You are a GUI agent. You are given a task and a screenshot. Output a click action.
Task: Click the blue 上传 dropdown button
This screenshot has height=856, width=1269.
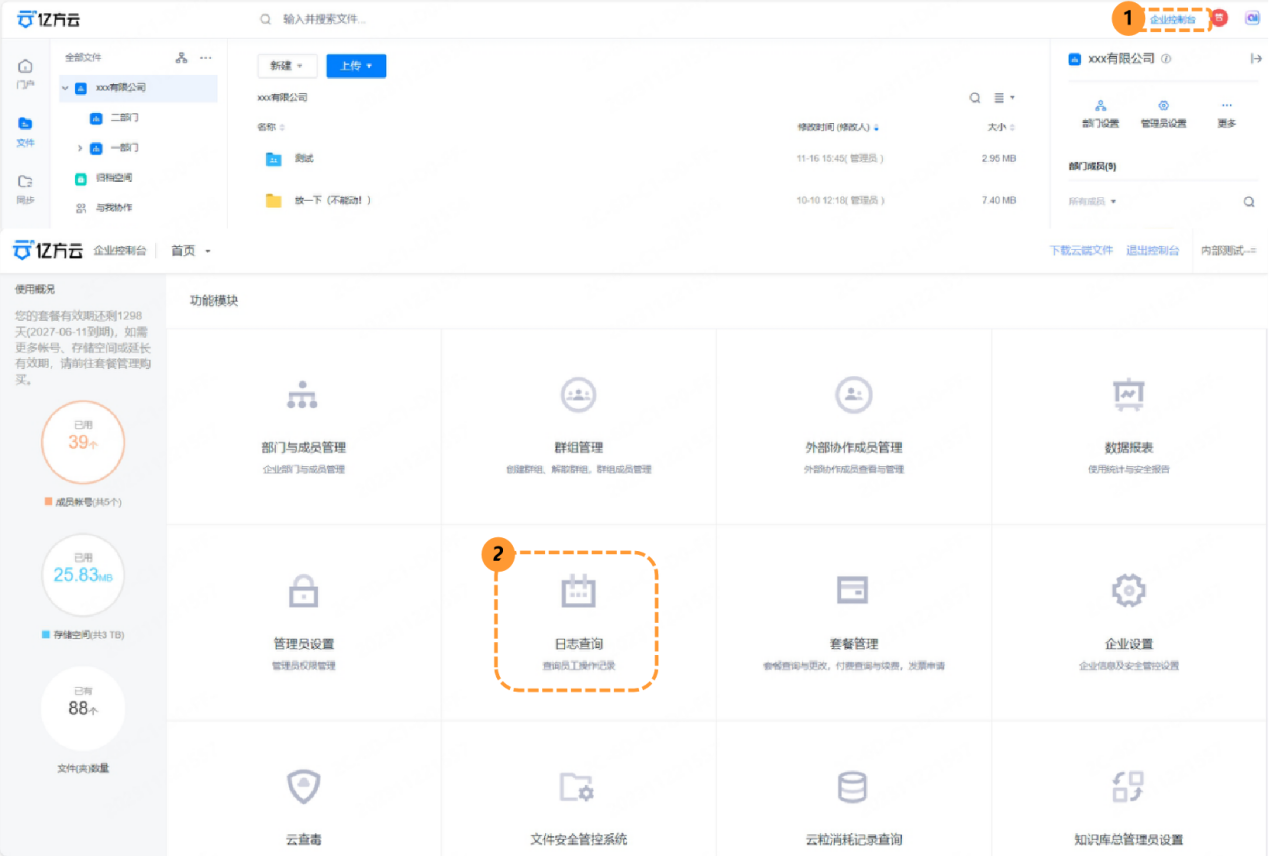coord(356,66)
